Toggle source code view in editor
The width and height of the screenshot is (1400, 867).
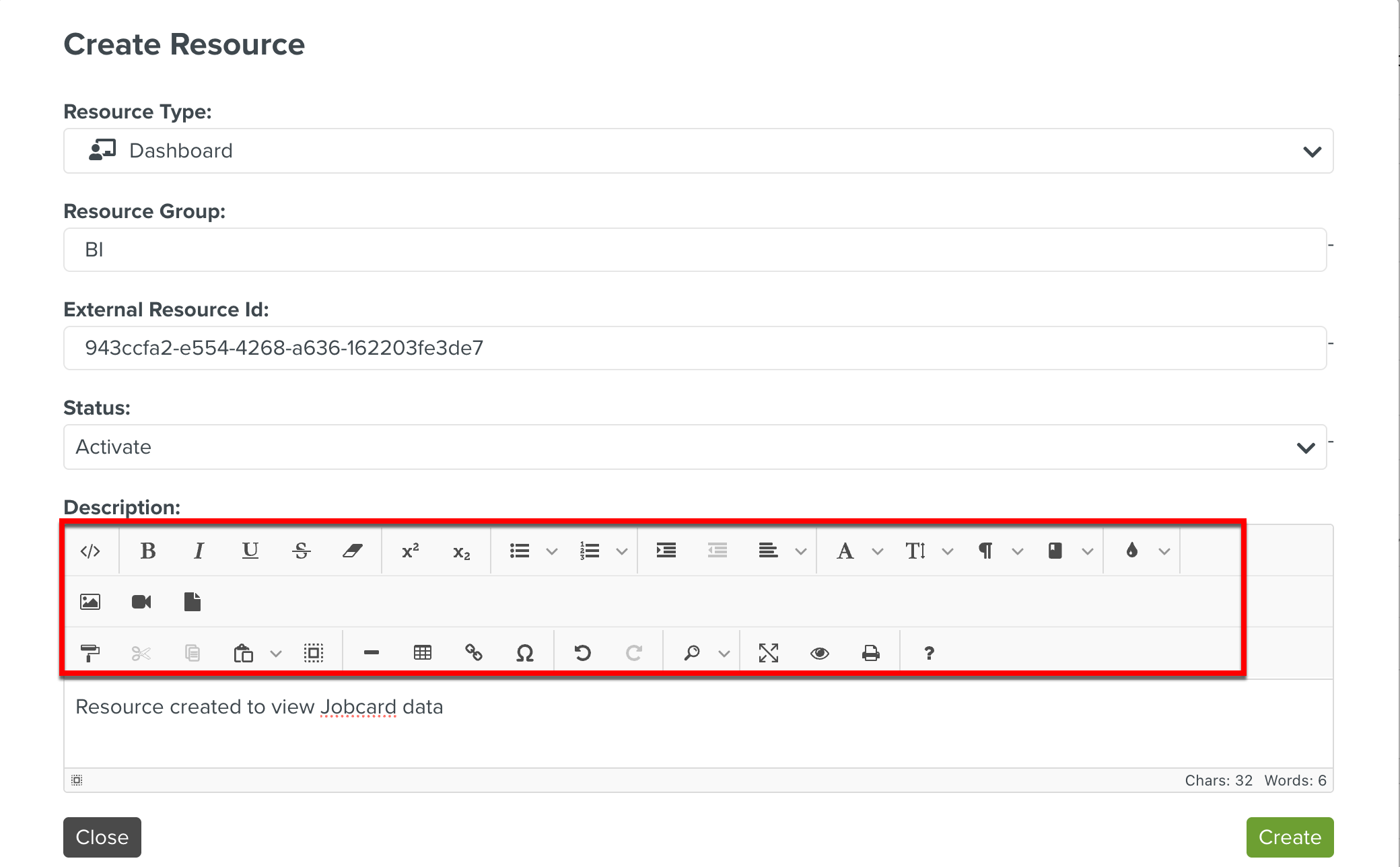90,551
